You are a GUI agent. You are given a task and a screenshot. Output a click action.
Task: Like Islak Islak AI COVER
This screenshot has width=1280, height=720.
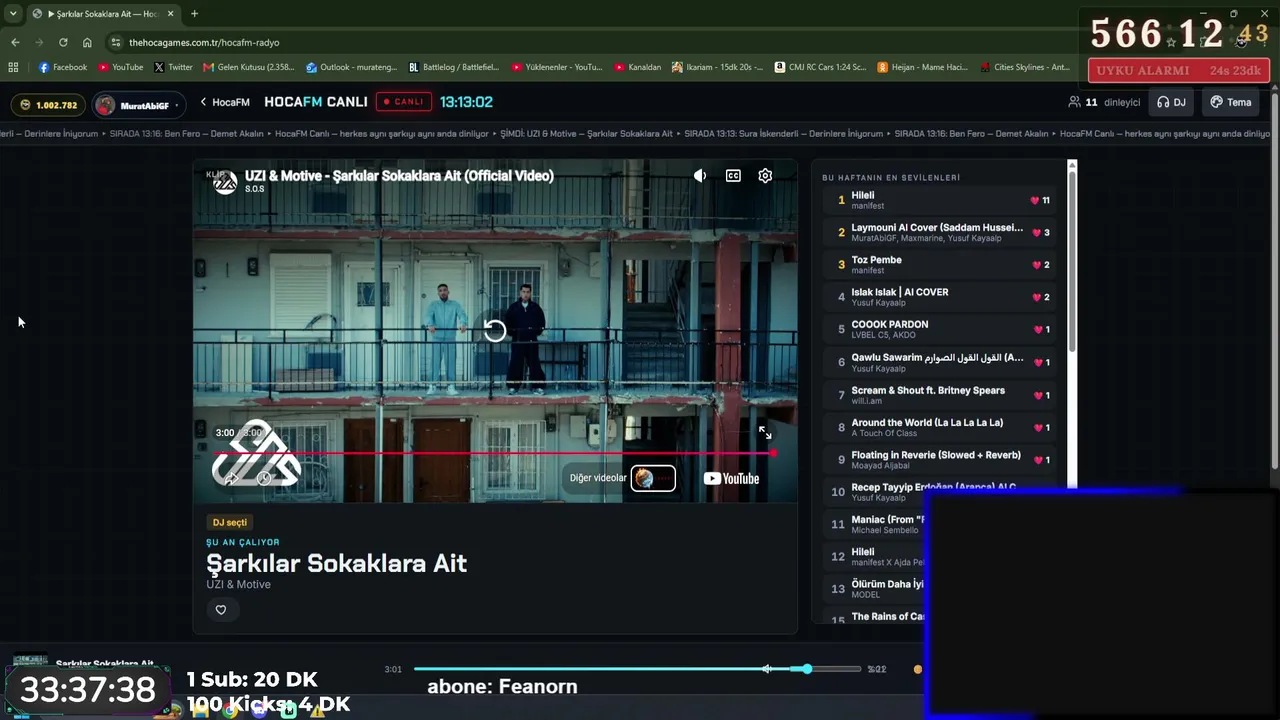[1037, 297]
